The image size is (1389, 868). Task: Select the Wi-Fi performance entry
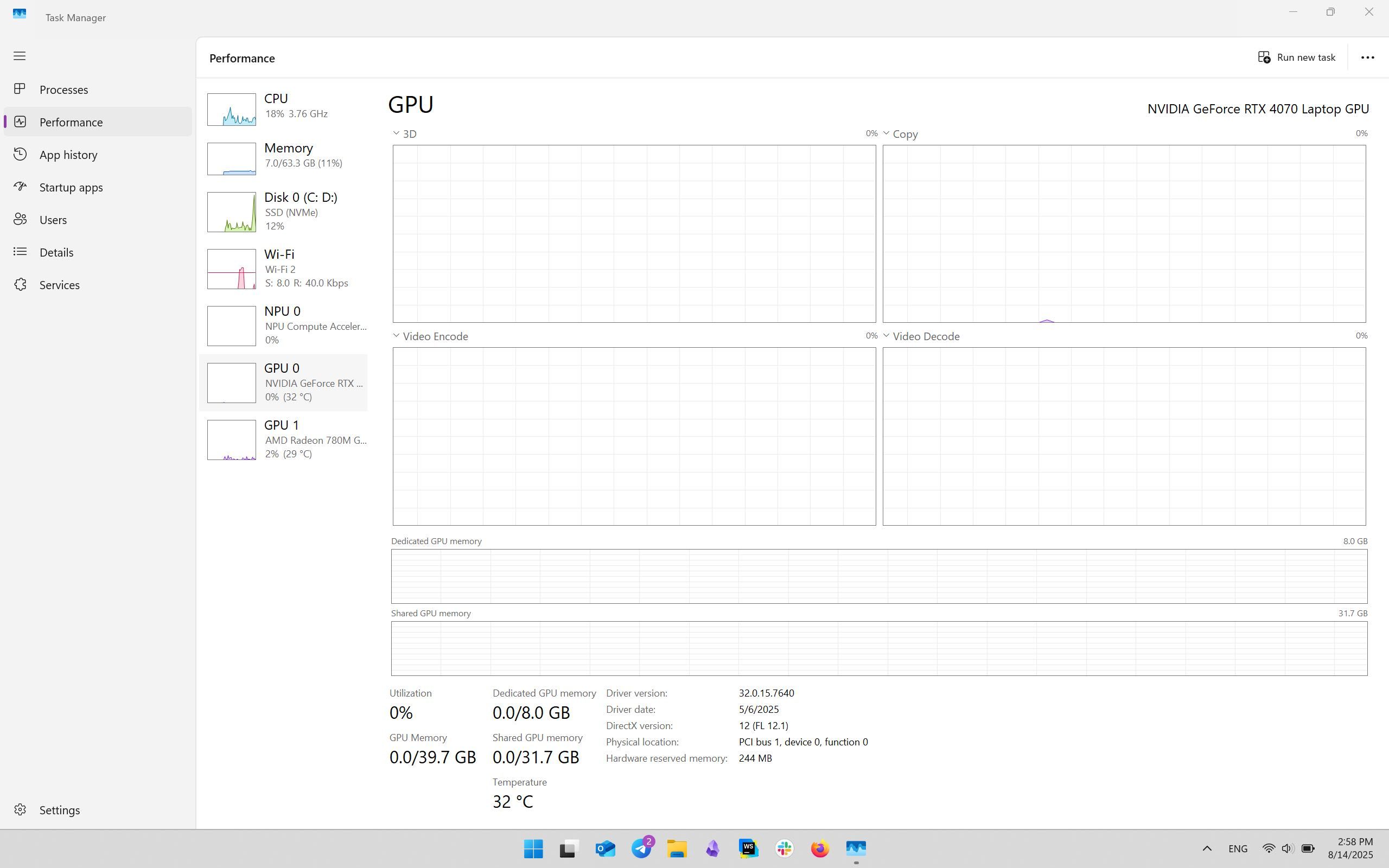tap(284, 269)
